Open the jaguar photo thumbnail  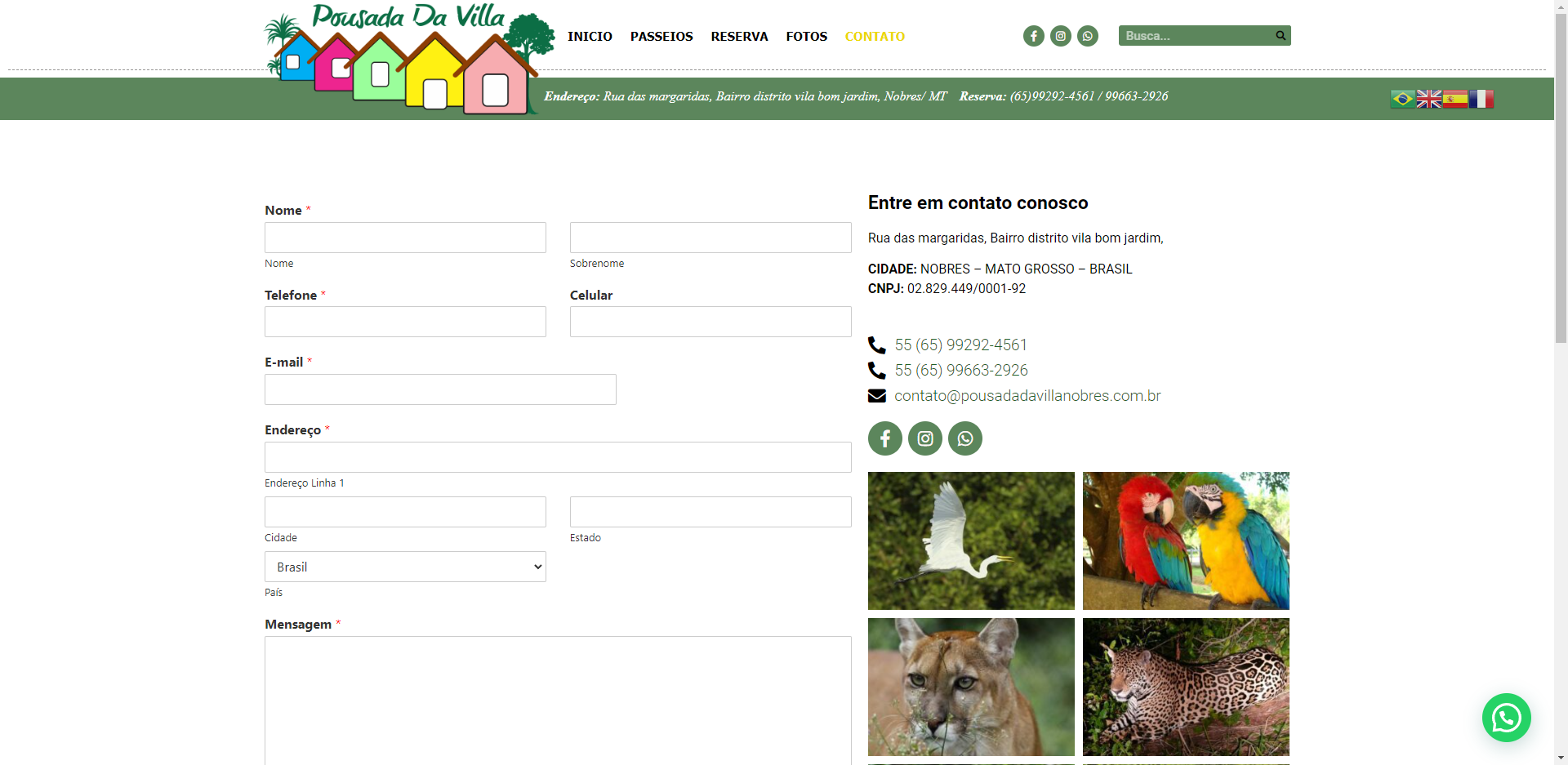[1186, 687]
